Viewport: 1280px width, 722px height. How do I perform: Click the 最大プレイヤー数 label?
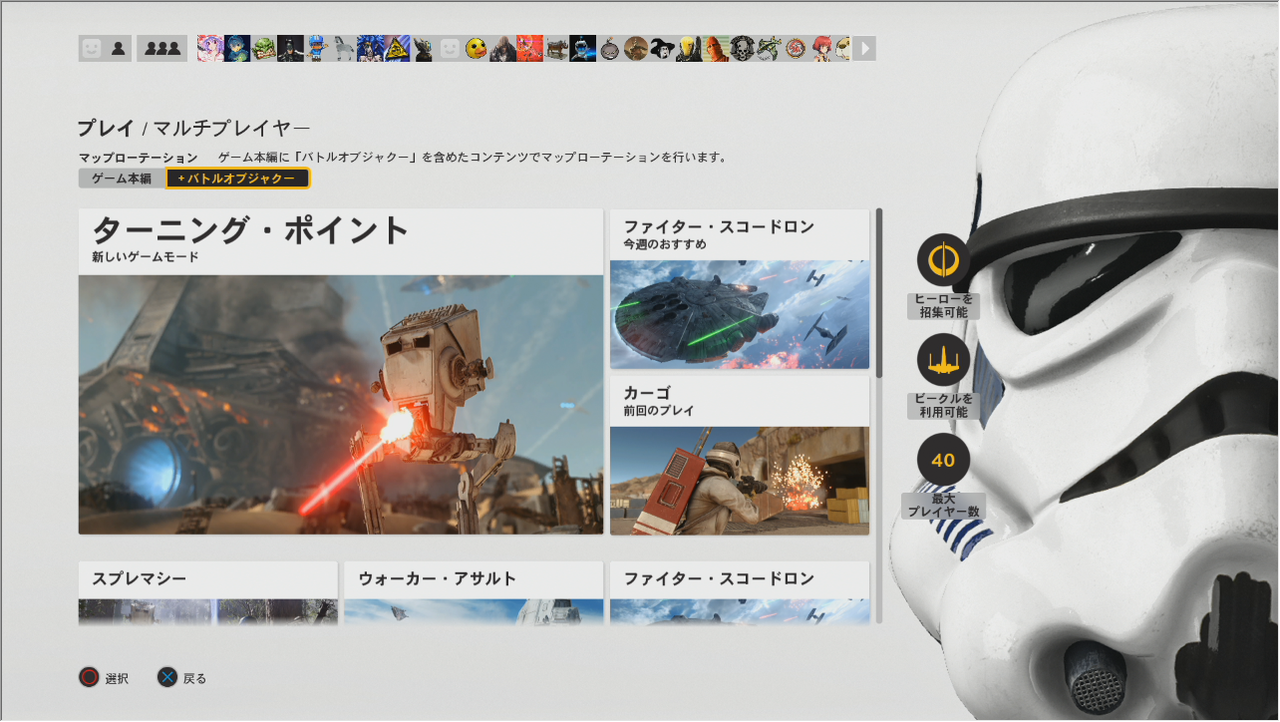point(943,506)
